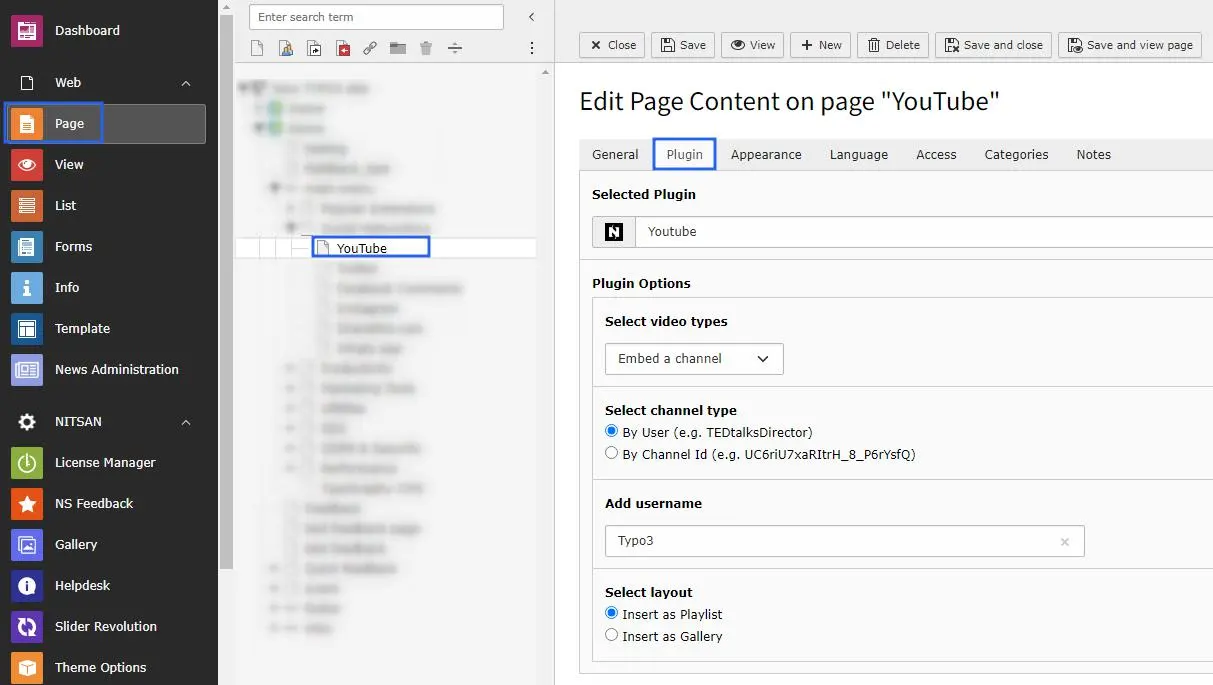Select Insert as Playlist layout
This screenshot has height=685, width=1213.
coord(612,613)
